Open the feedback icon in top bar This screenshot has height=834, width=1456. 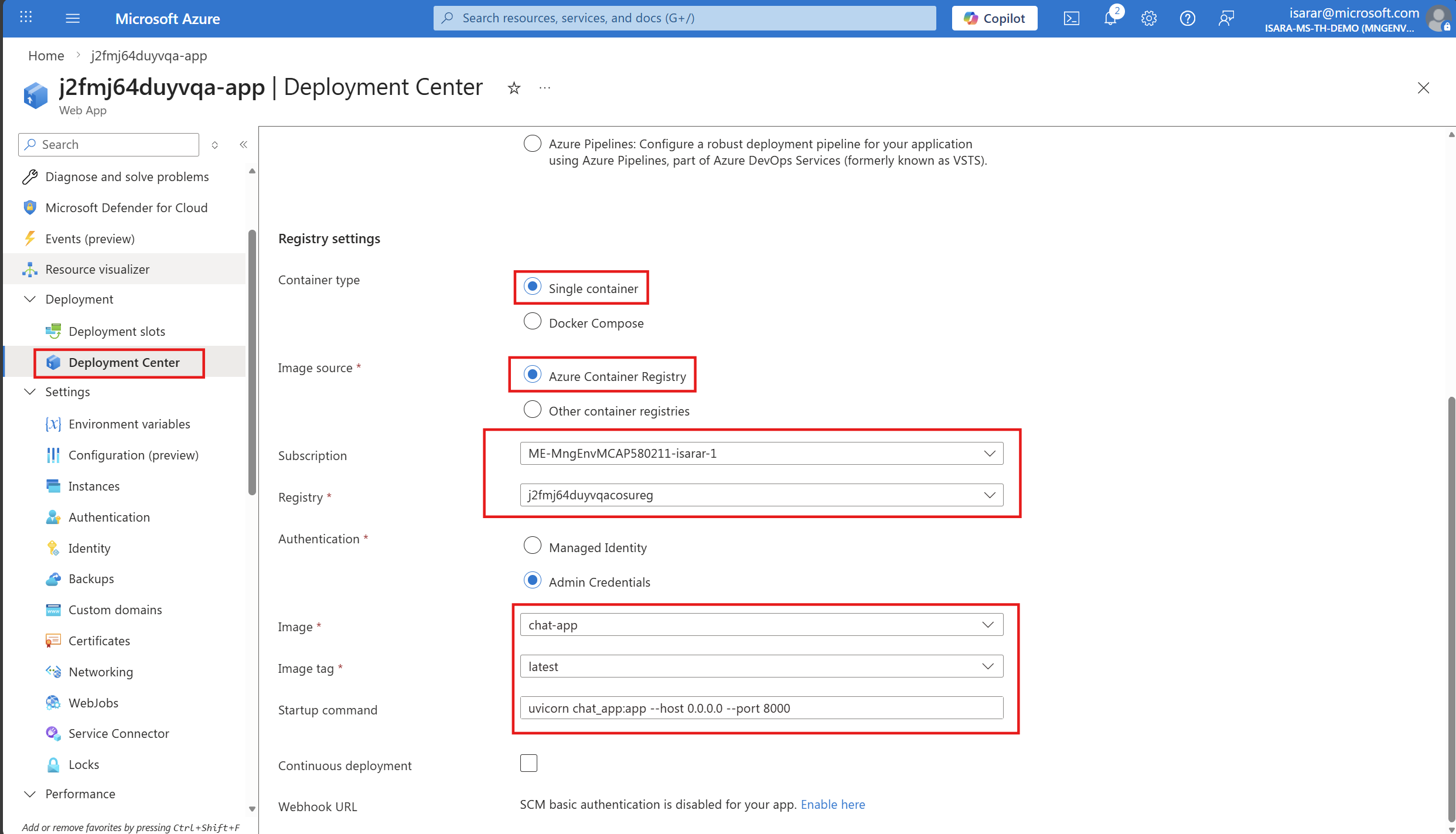[x=1226, y=18]
